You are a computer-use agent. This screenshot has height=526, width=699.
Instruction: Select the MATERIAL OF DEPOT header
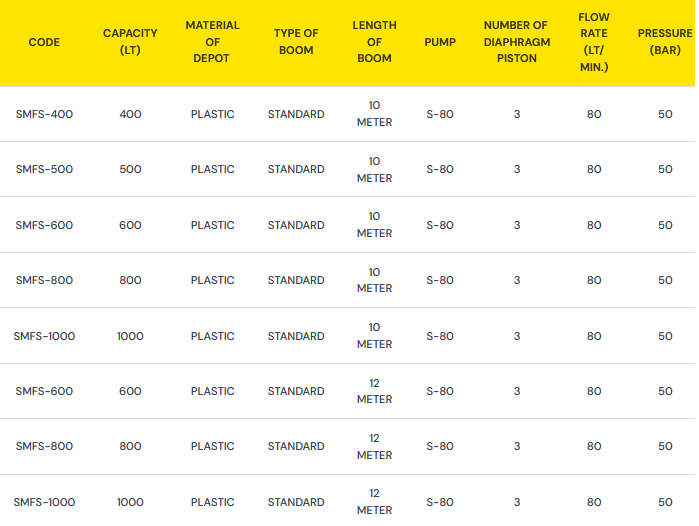(212, 42)
